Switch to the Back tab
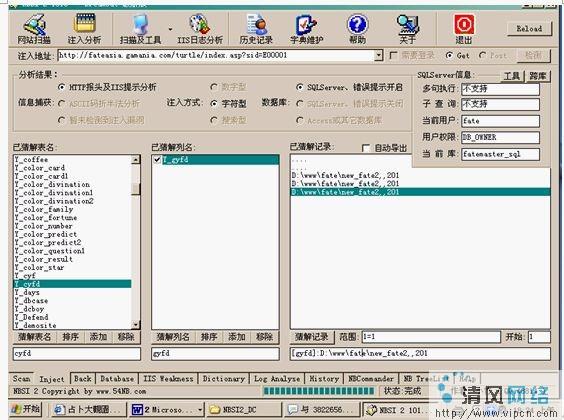Screen dimensions: 564x420 pyautogui.click(x=83, y=379)
